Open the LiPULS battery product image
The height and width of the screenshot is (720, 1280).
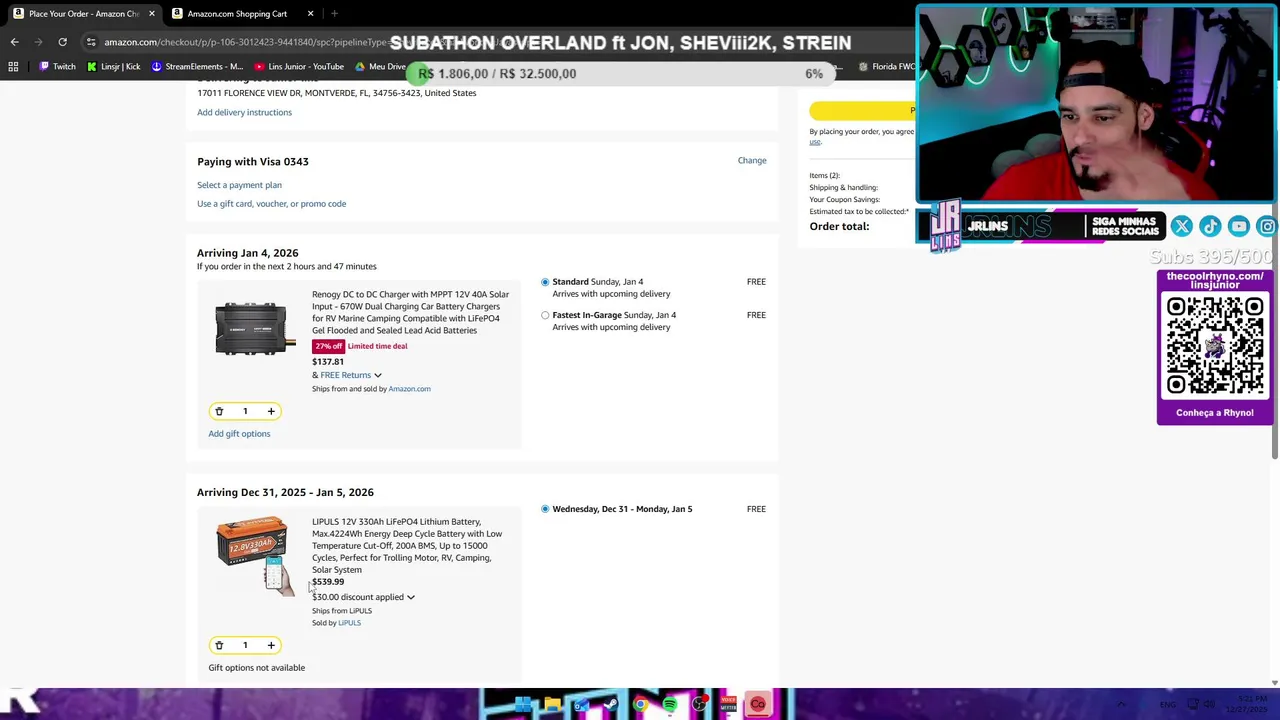pos(253,555)
